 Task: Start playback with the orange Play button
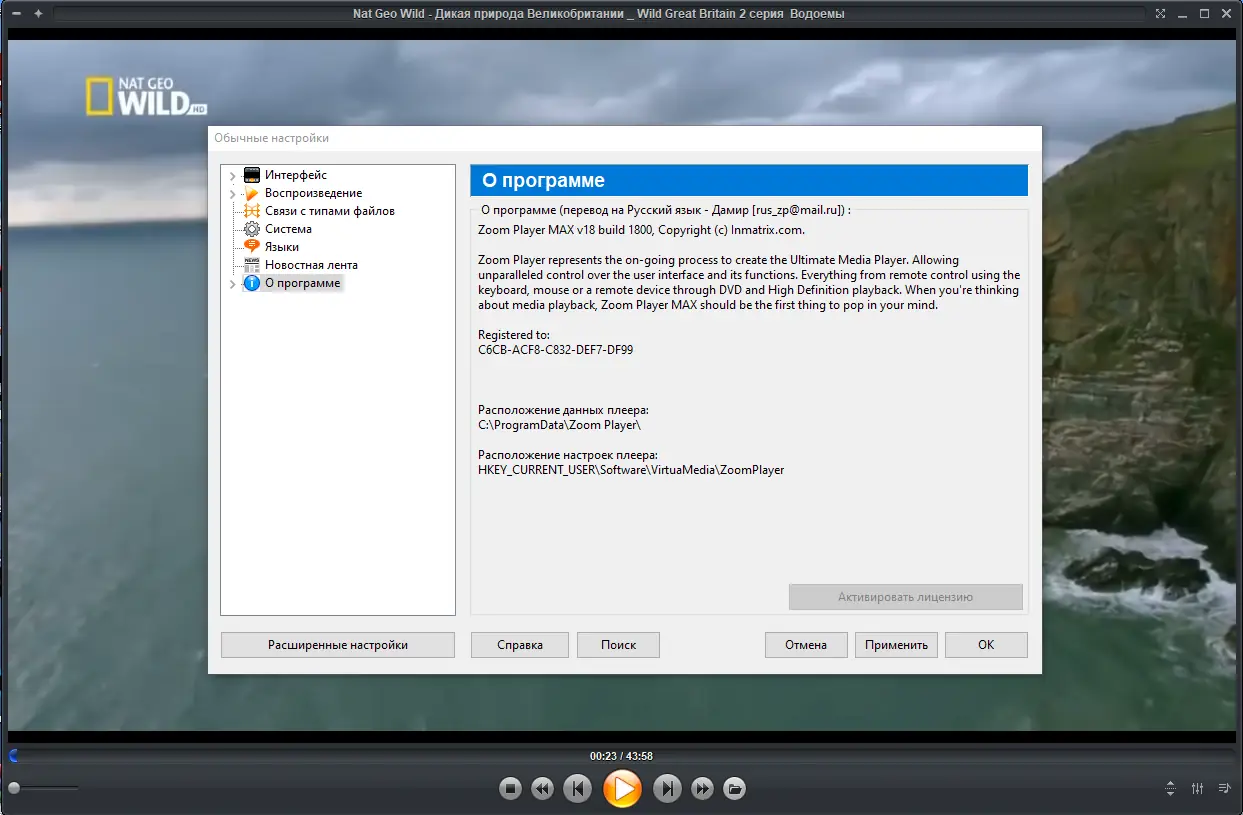[622, 789]
